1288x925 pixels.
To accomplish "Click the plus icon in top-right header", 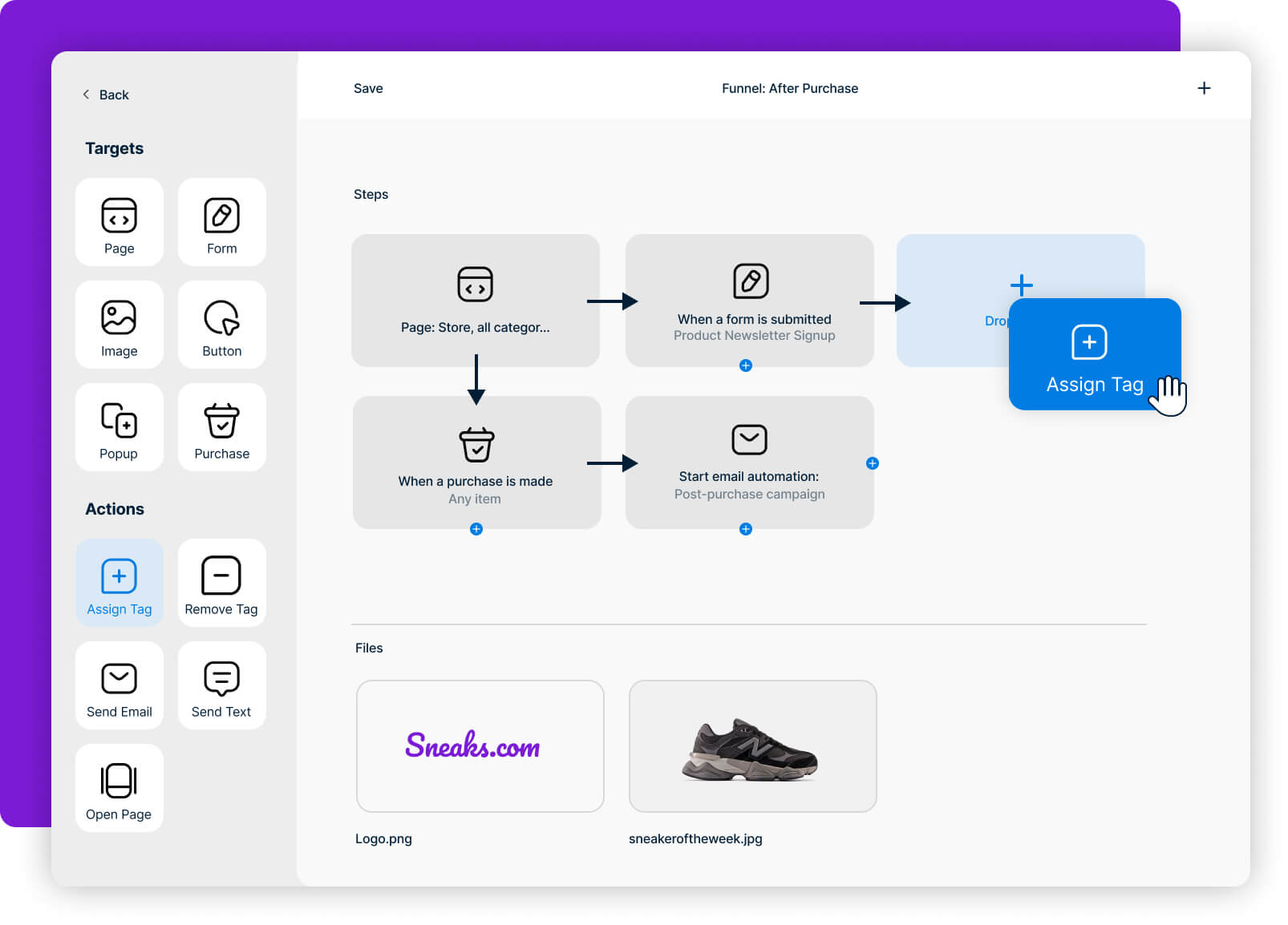I will (1203, 88).
